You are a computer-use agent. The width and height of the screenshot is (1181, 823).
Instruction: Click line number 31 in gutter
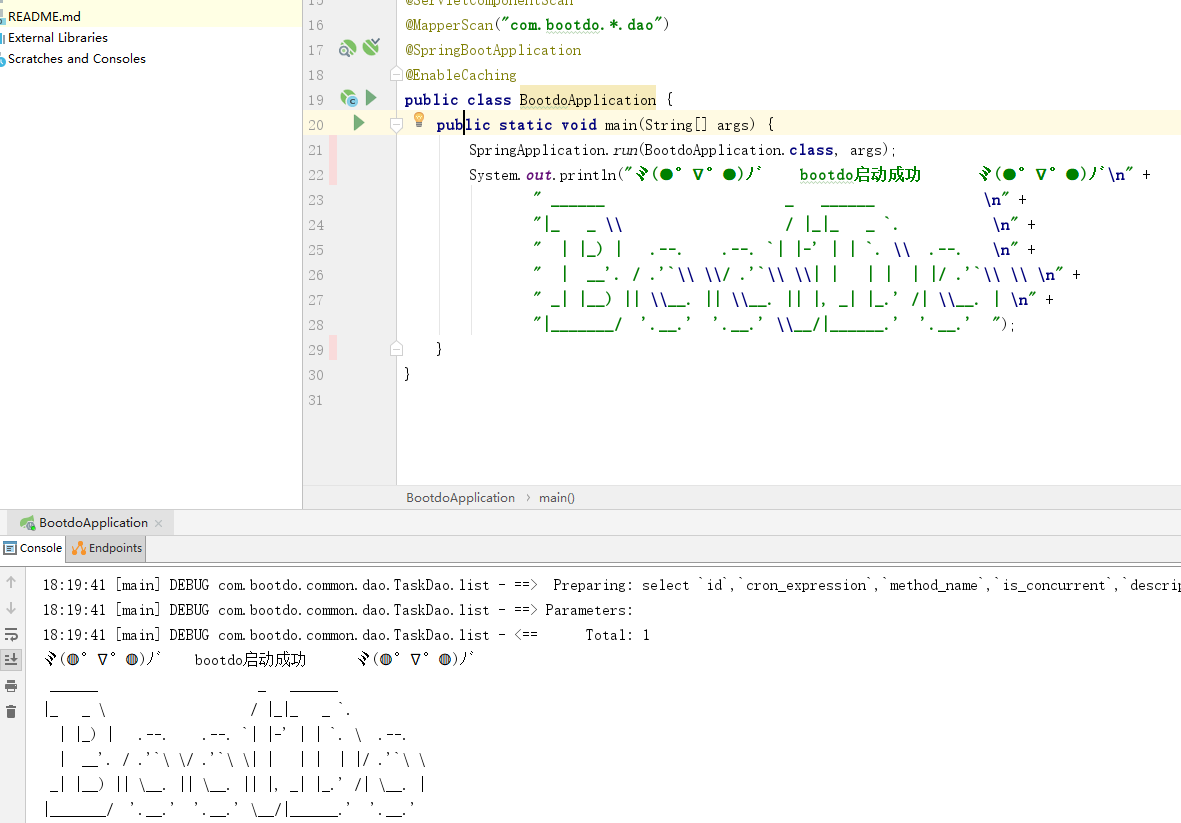pyautogui.click(x=316, y=400)
